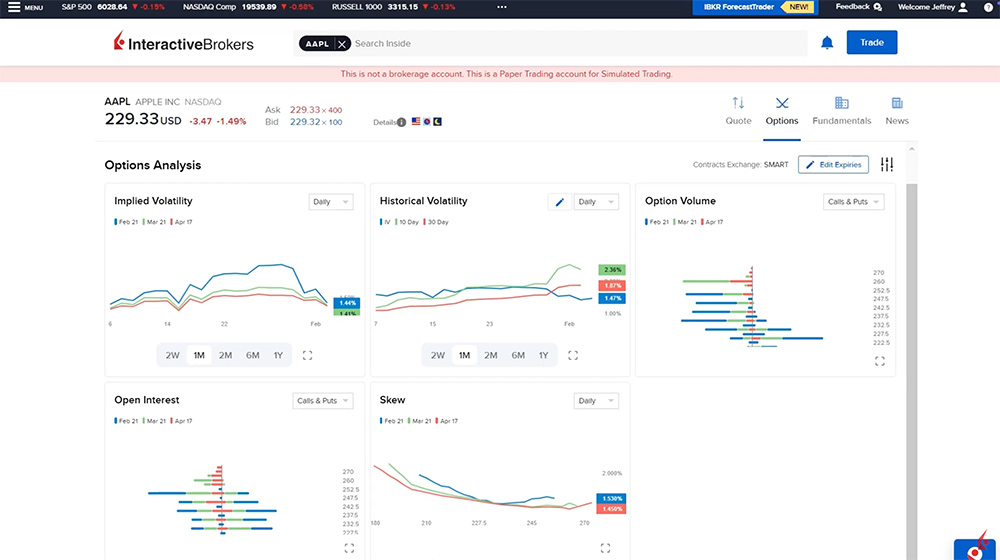This screenshot has height=560, width=1000.
Task: Click the three-dot ticker overflow icon
Action: (502, 7)
